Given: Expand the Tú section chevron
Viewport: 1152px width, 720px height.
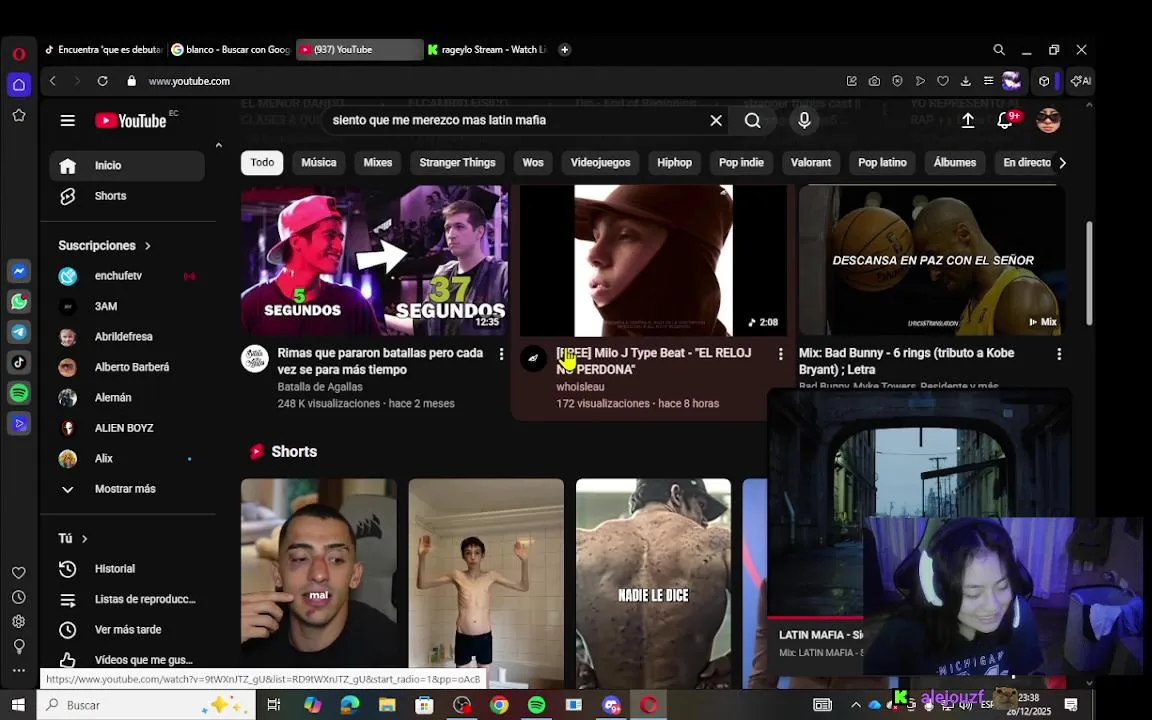Looking at the screenshot, I should click(84, 539).
